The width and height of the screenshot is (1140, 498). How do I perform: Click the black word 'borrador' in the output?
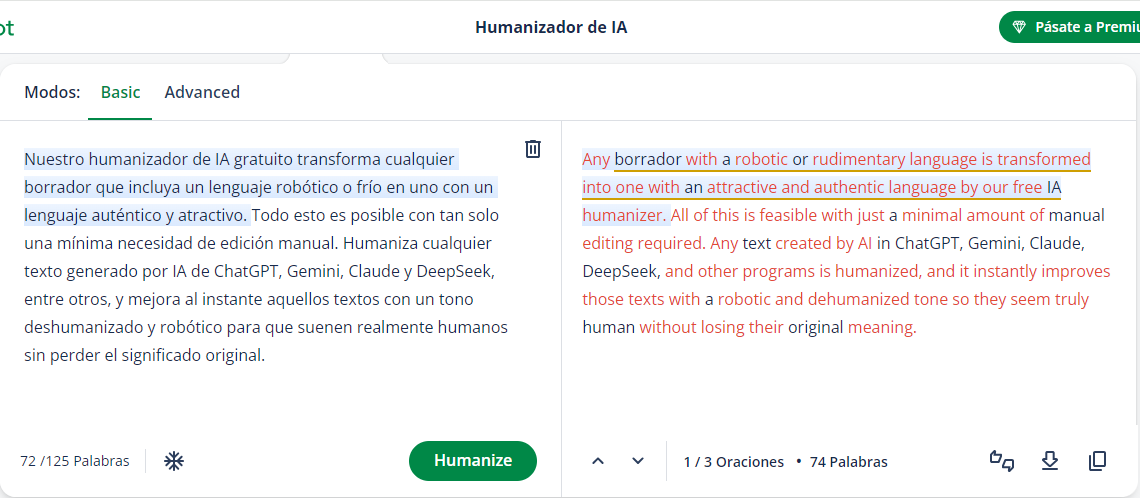pos(649,158)
